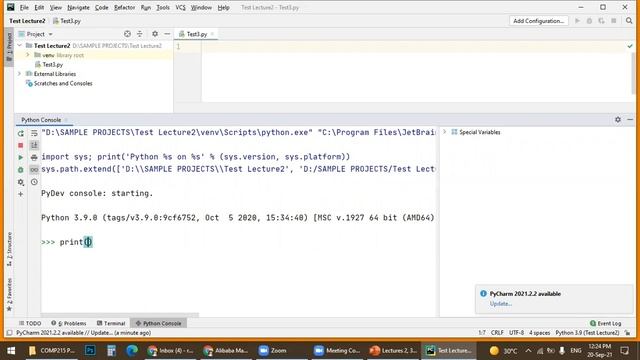640x360 pixels.
Task: Toggle the Favorites side panel
Action: (x=9, y=295)
